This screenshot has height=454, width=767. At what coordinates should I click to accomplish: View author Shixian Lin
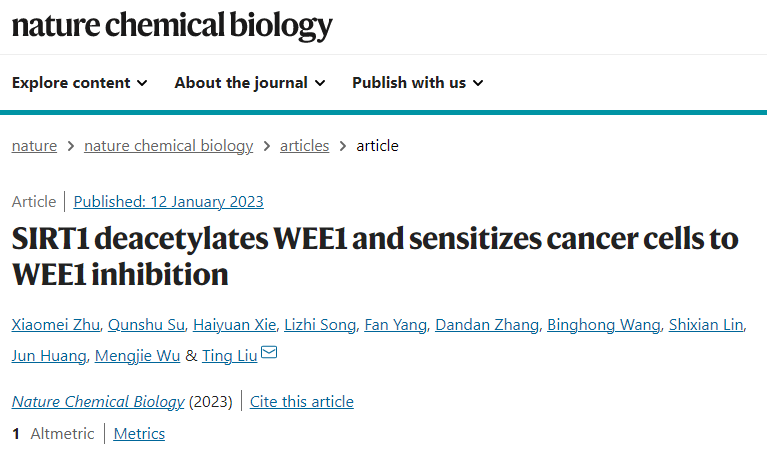pos(706,325)
